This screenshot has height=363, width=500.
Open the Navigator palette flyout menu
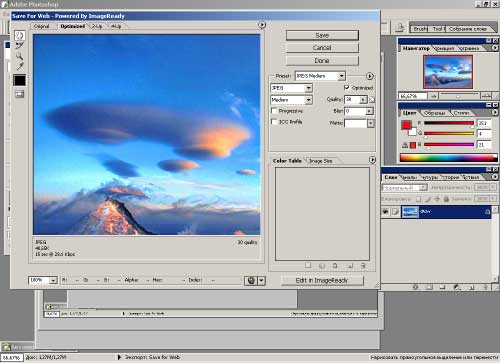[x=495, y=48]
